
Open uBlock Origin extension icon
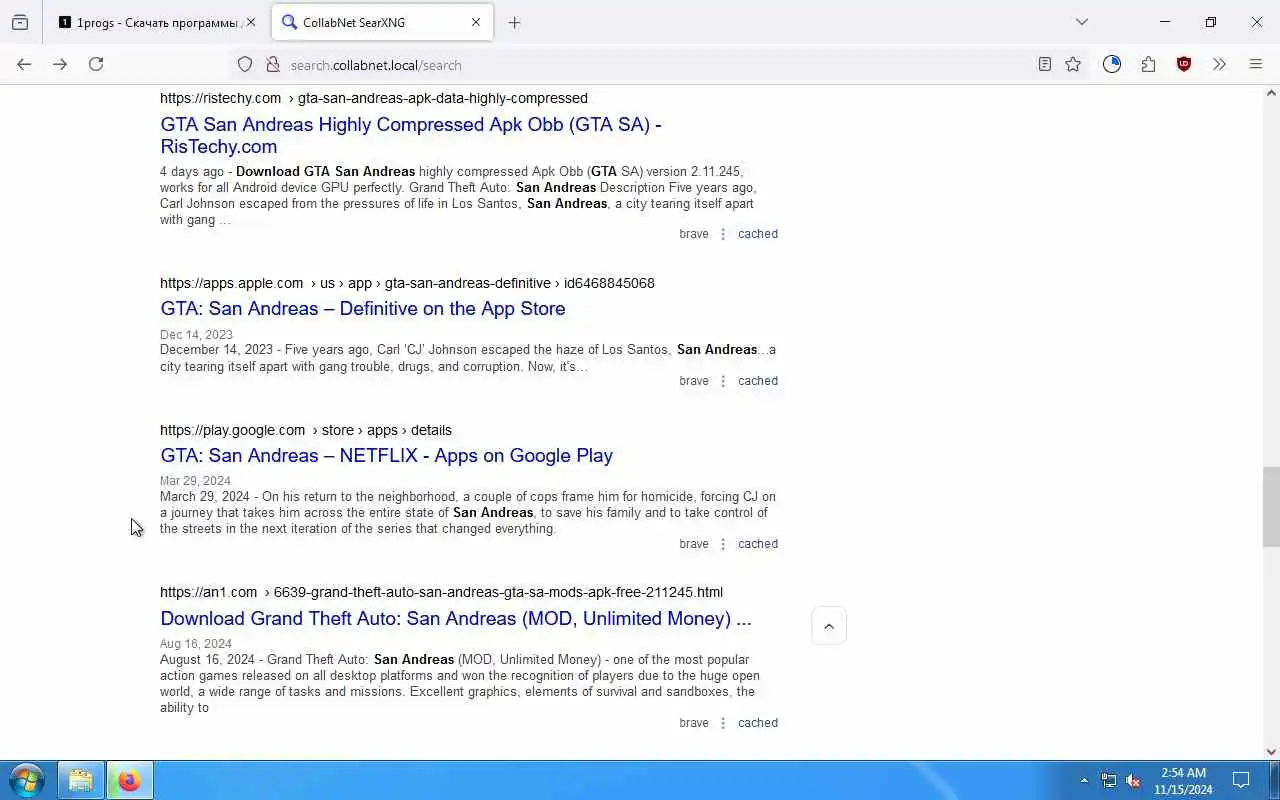click(1184, 64)
